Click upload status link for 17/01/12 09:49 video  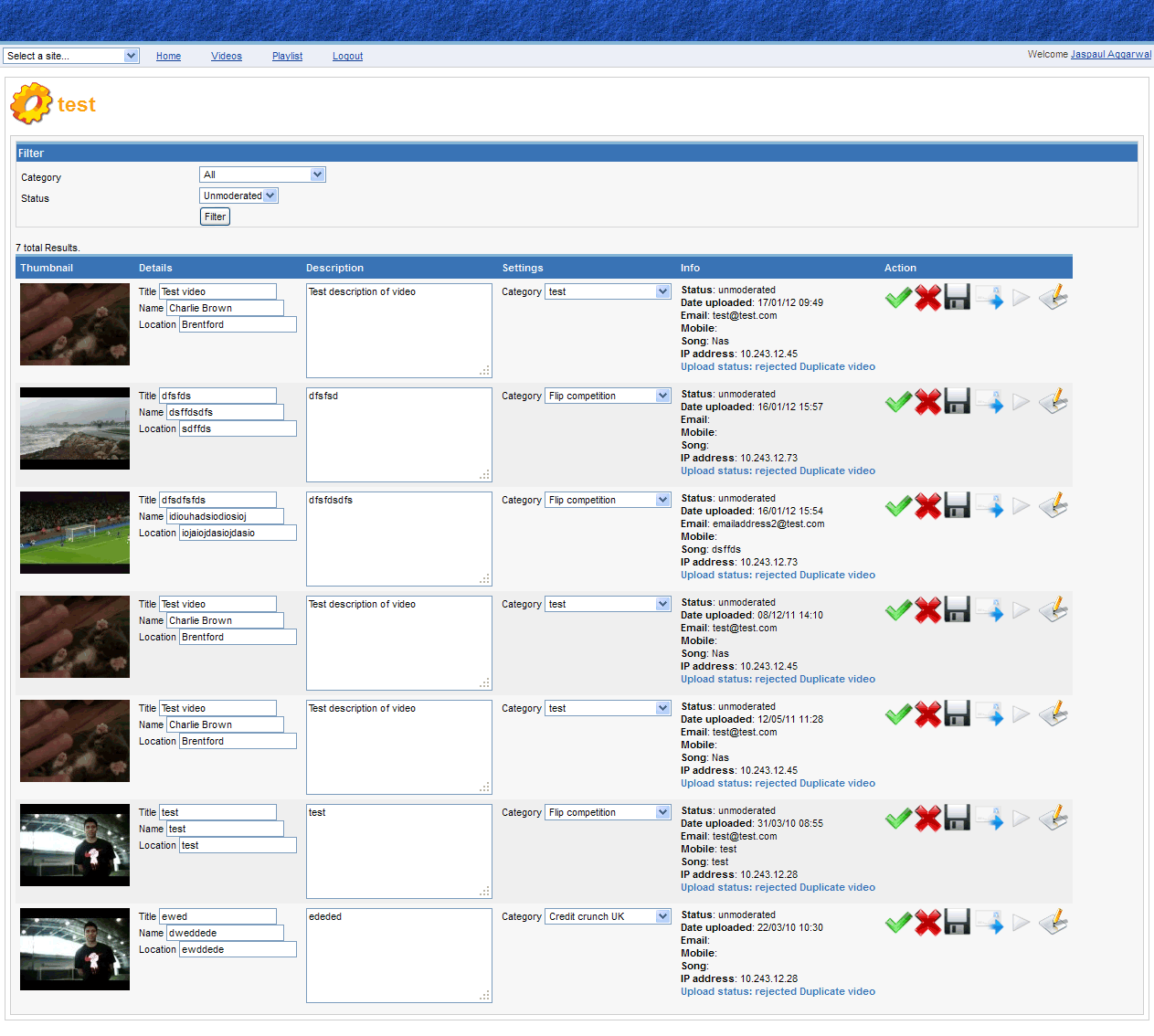click(x=778, y=366)
